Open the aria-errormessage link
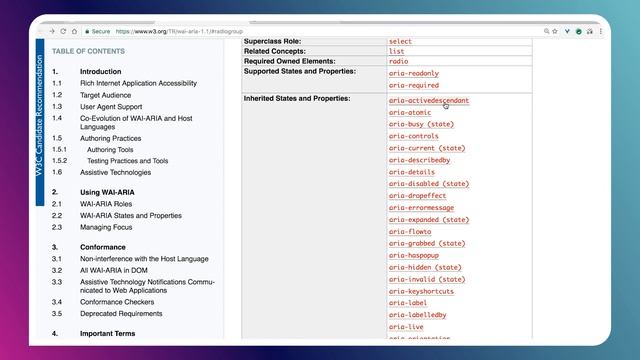 (421, 208)
